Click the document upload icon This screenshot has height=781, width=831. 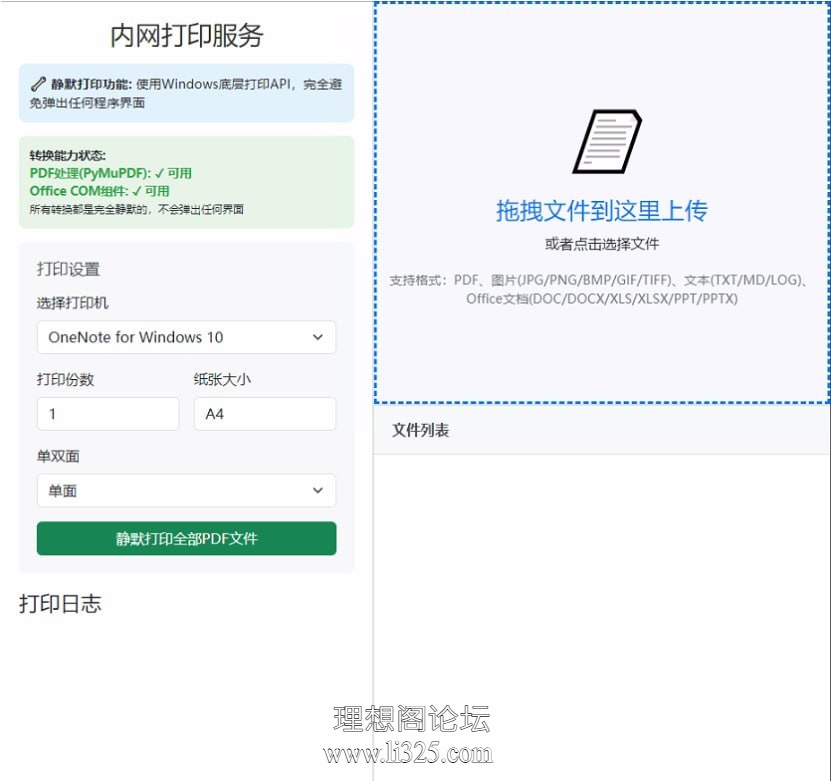[607, 141]
